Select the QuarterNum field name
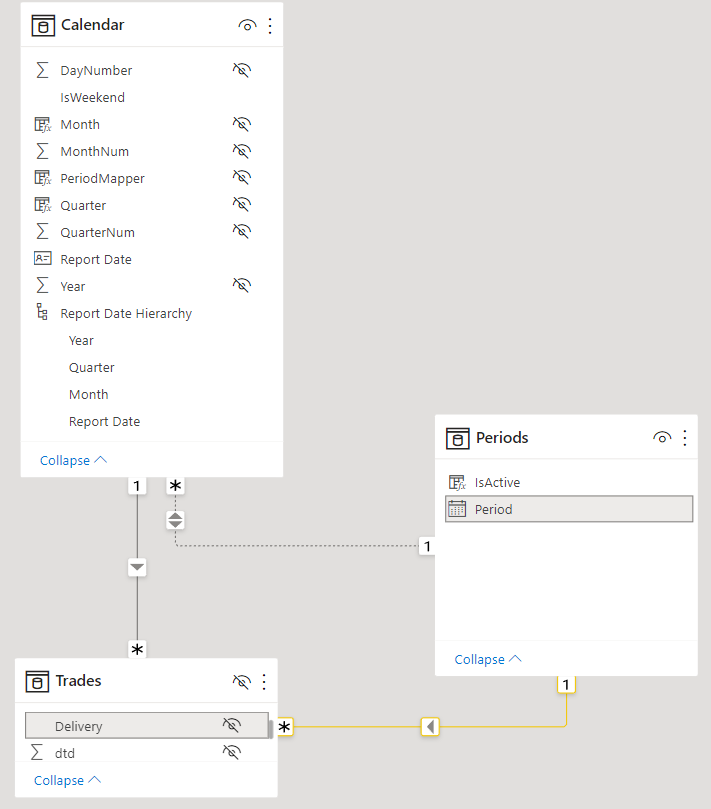 pos(98,233)
